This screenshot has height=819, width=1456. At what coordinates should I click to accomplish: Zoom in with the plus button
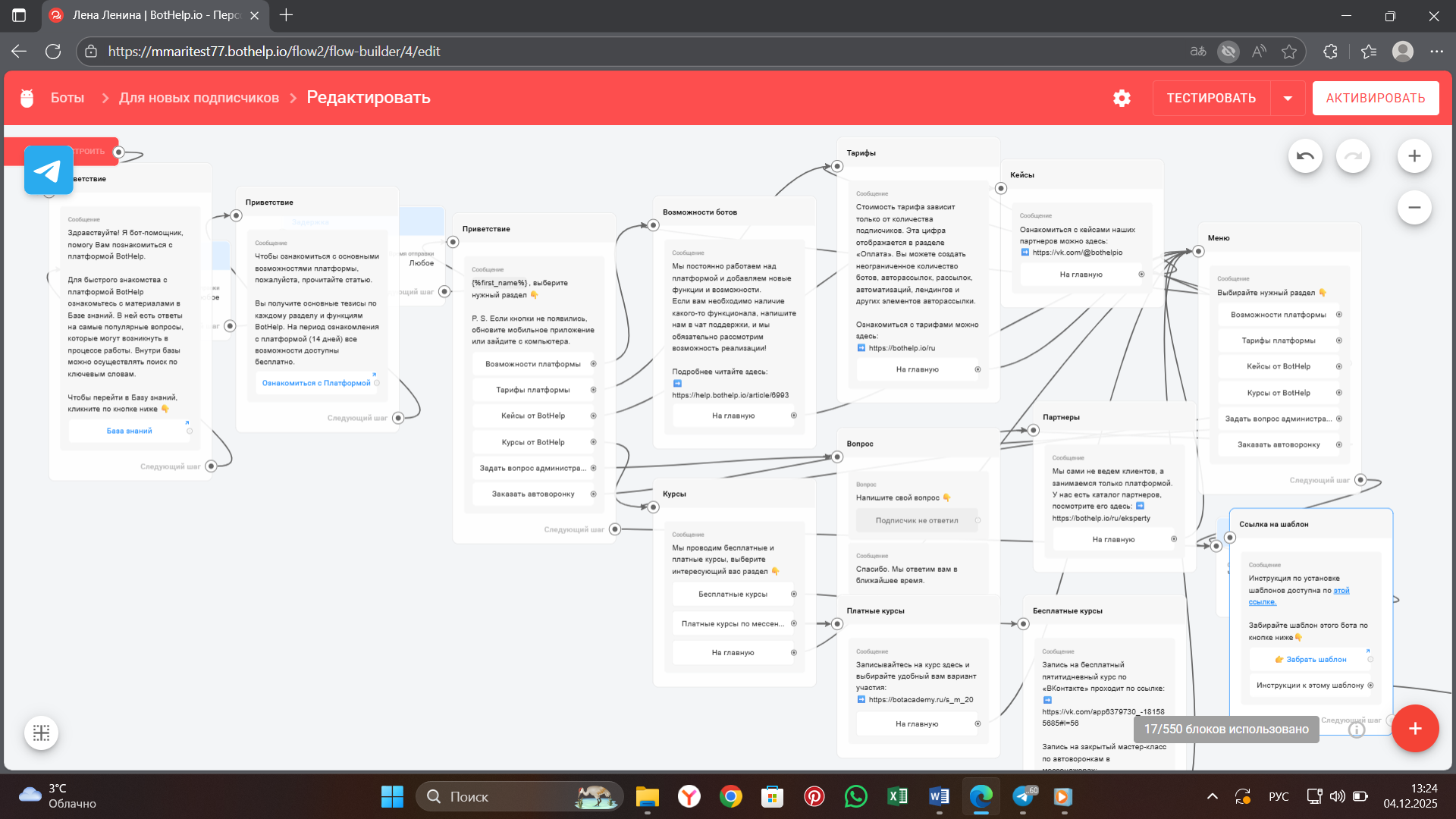click(x=1414, y=156)
